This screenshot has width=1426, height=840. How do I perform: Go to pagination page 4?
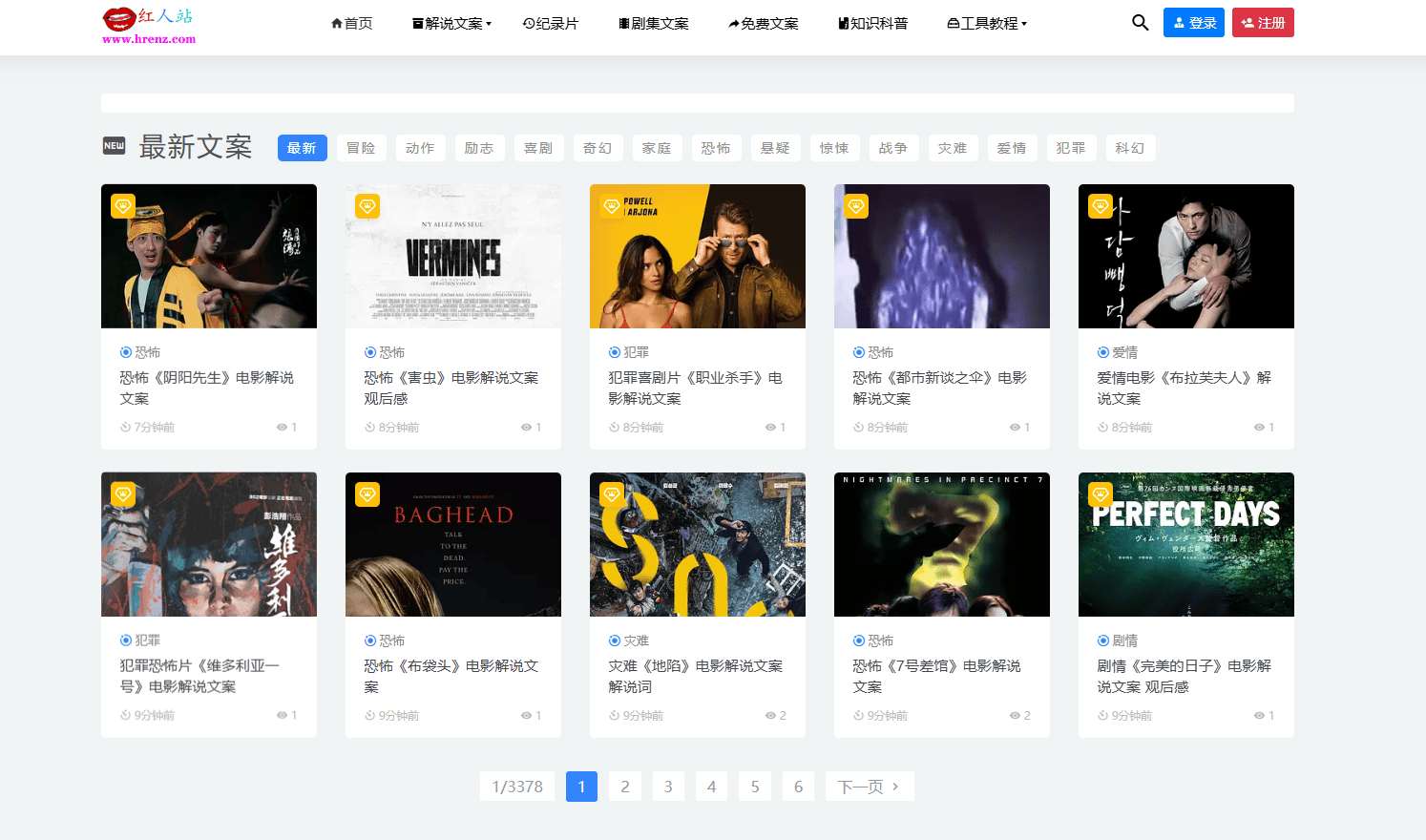pyautogui.click(x=711, y=787)
